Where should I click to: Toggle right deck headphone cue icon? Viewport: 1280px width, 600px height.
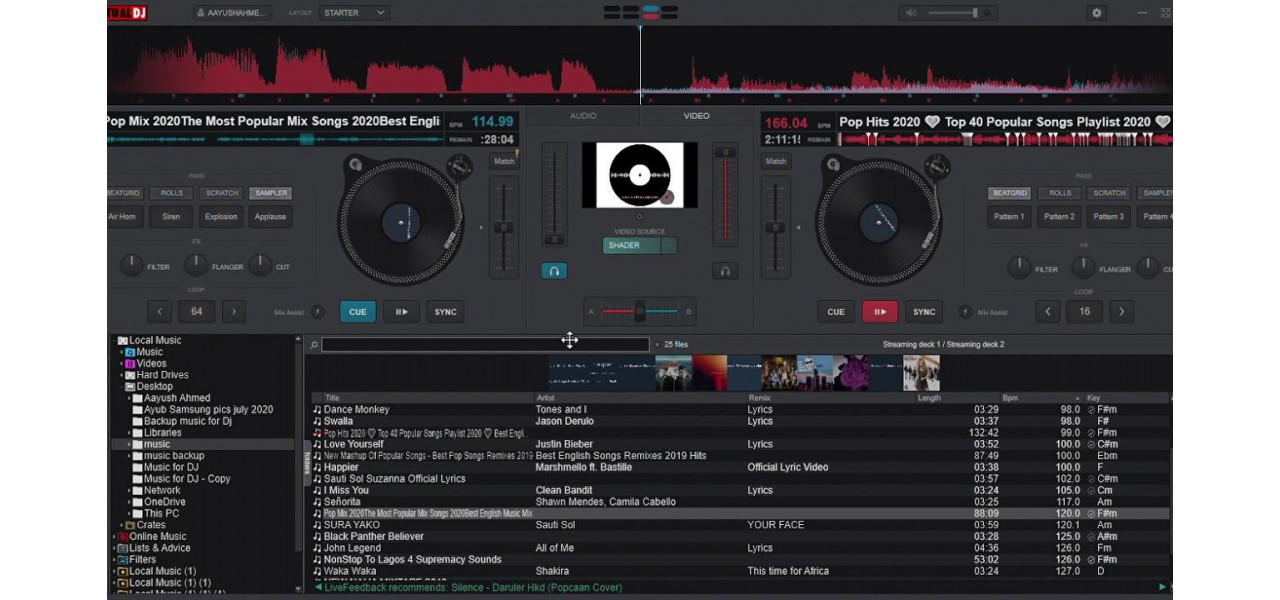pyautogui.click(x=726, y=271)
